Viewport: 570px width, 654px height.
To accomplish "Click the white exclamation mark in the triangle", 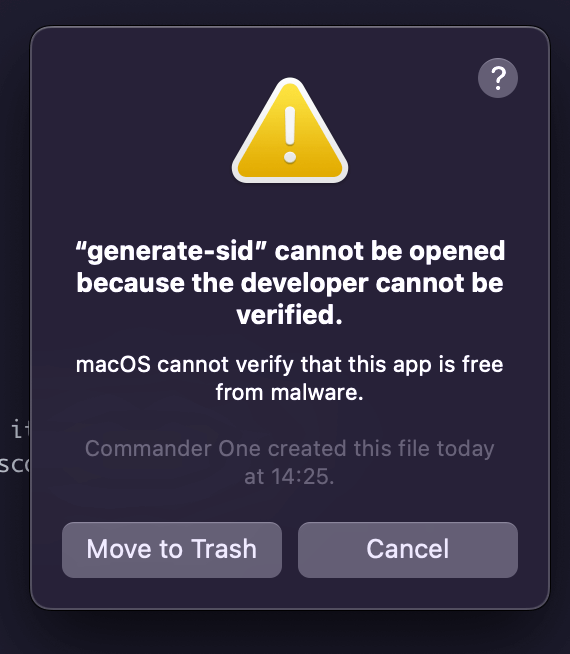I will (290, 135).
